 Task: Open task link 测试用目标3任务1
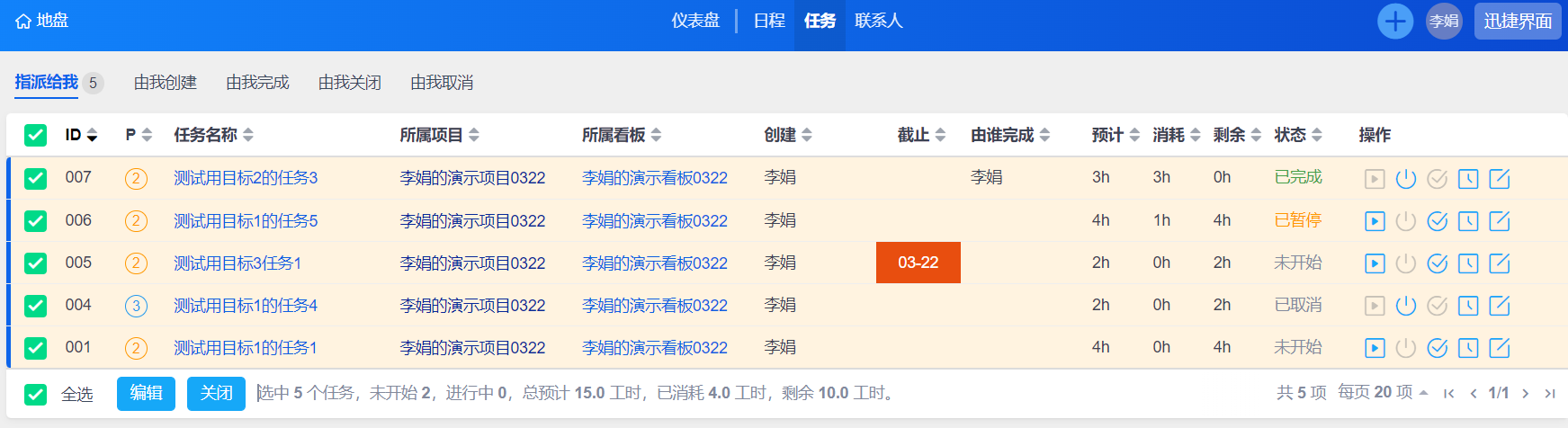237,263
